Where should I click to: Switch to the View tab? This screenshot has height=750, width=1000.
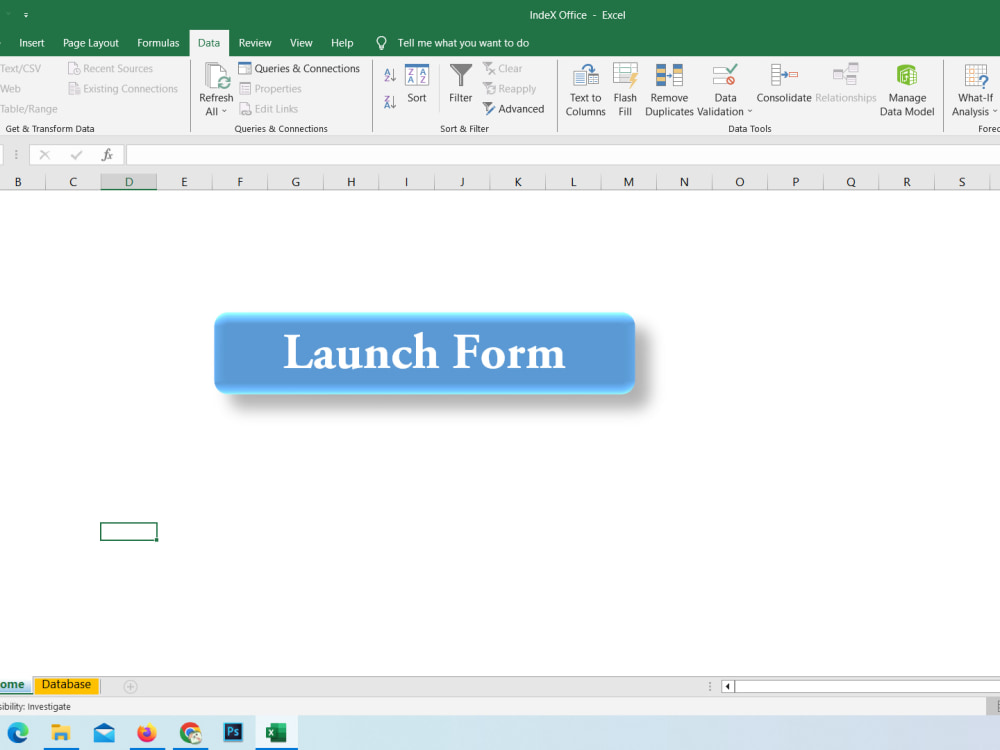click(301, 43)
